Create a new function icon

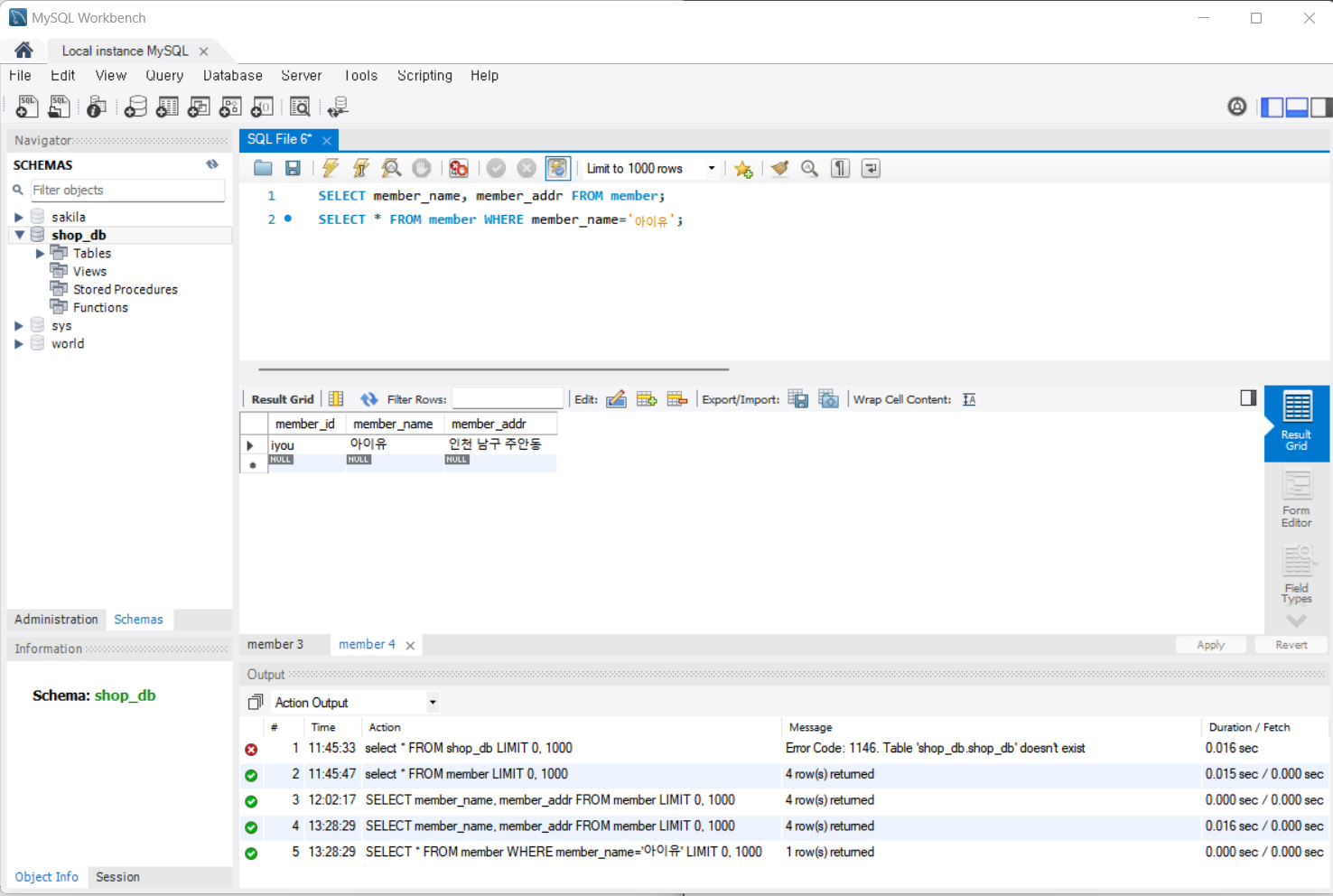262,107
